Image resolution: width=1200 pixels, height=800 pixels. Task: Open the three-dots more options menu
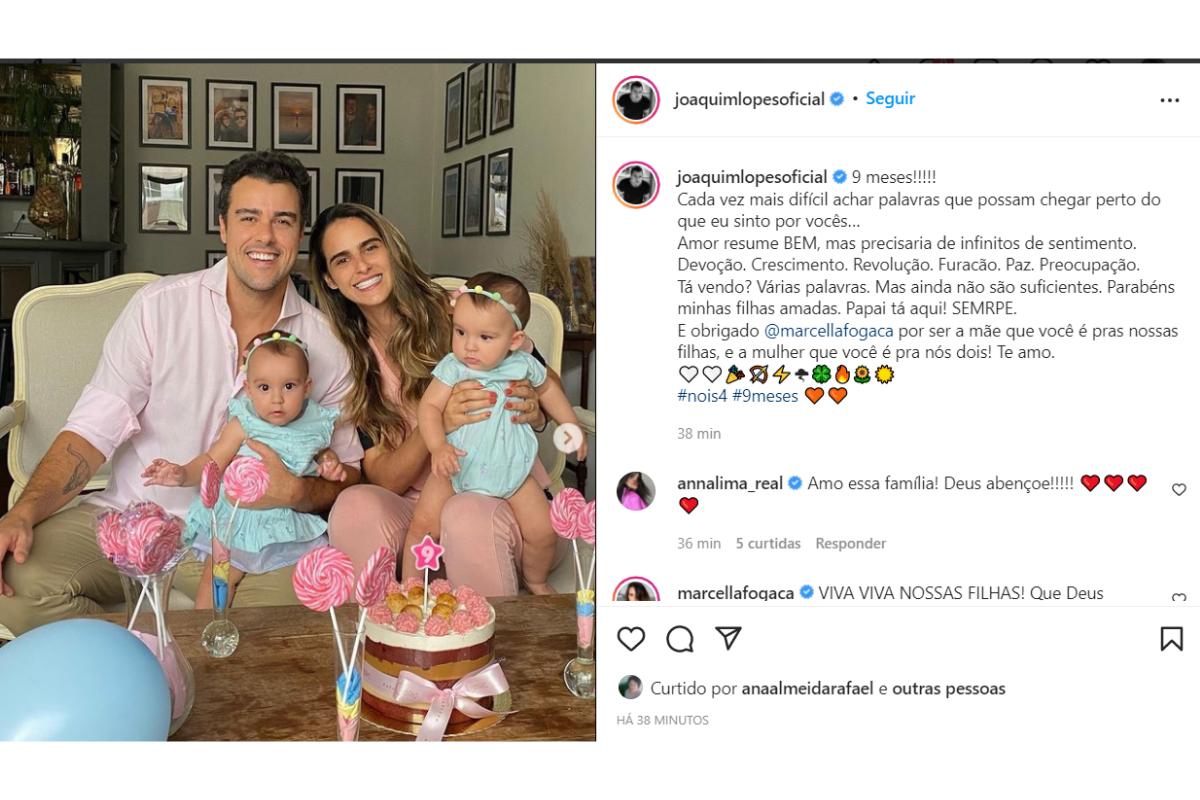[x=1169, y=100]
